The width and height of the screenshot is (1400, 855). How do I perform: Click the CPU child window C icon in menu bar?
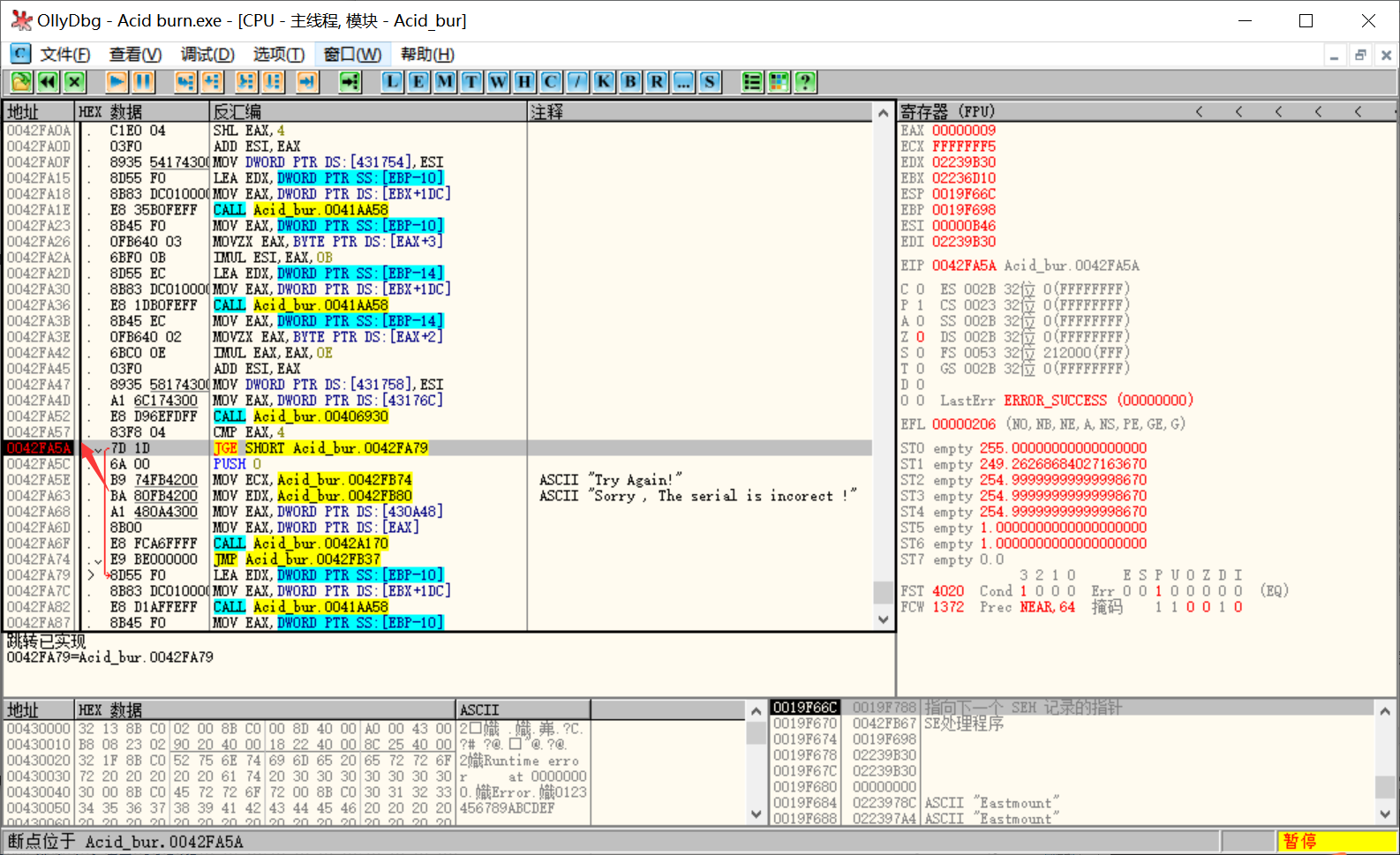(20, 54)
